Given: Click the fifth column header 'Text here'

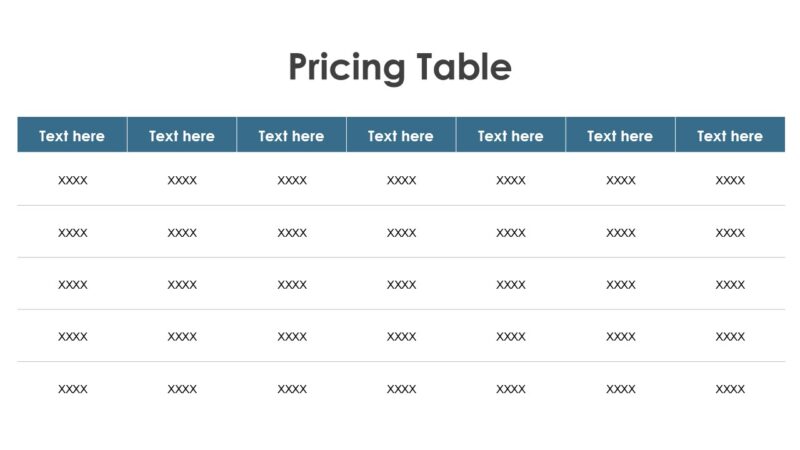Looking at the screenshot, I should [510, 136].
